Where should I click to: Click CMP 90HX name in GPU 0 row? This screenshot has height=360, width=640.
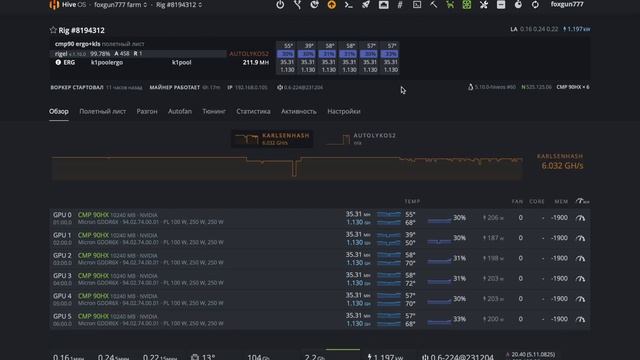click(93, 215)
